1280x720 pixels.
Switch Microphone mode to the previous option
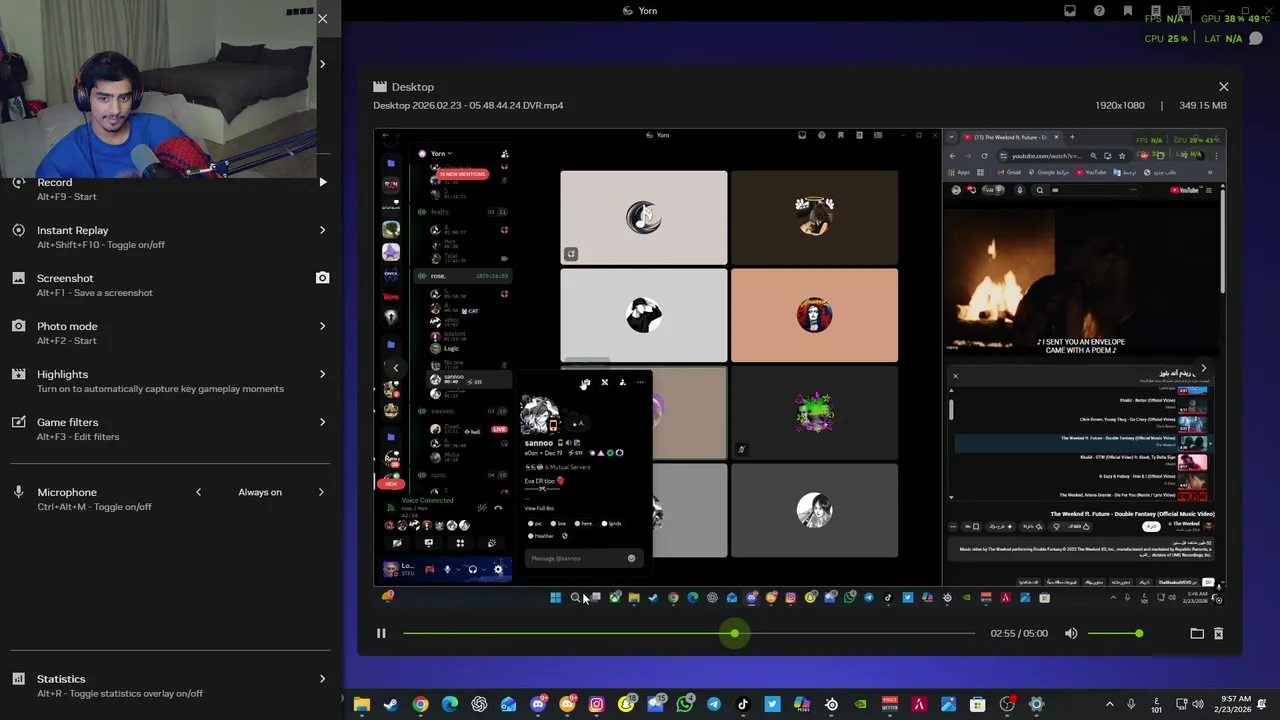coord(198,492)
